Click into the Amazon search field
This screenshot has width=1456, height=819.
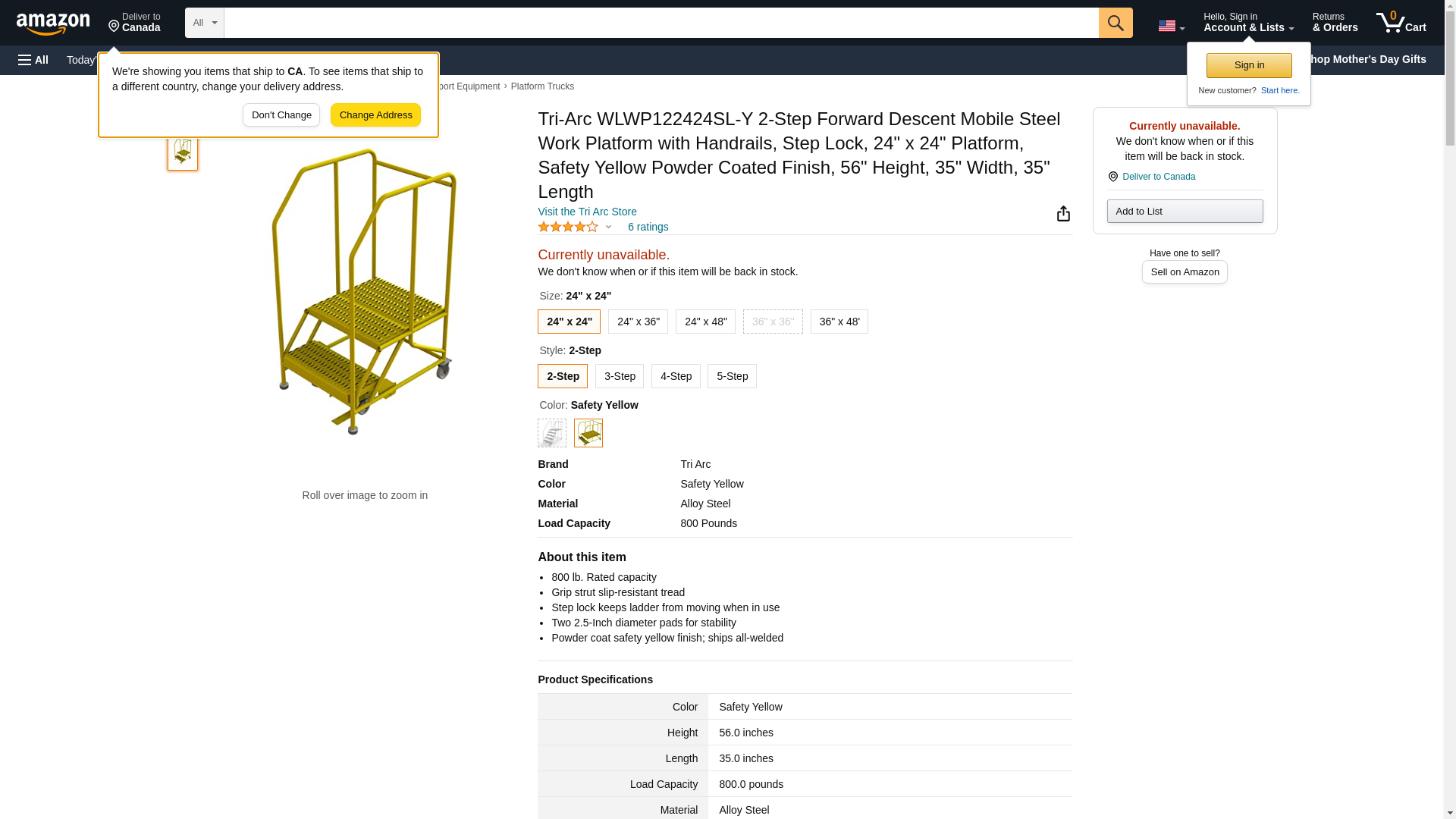pos(661,23)
